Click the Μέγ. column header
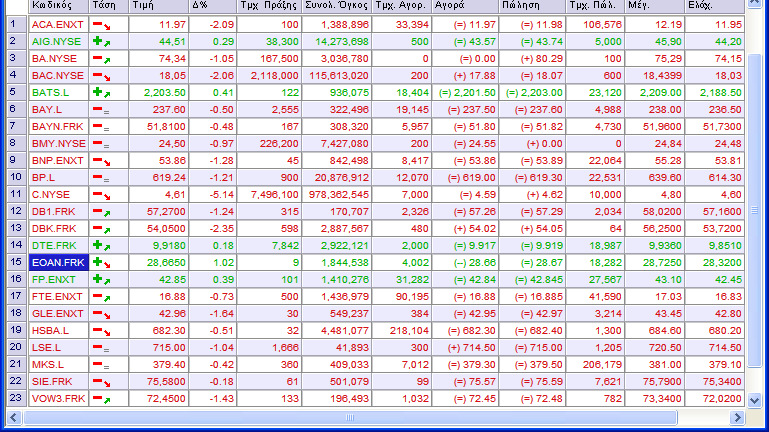Viewport: 769px width, 432px height. (x=655, y=6)
